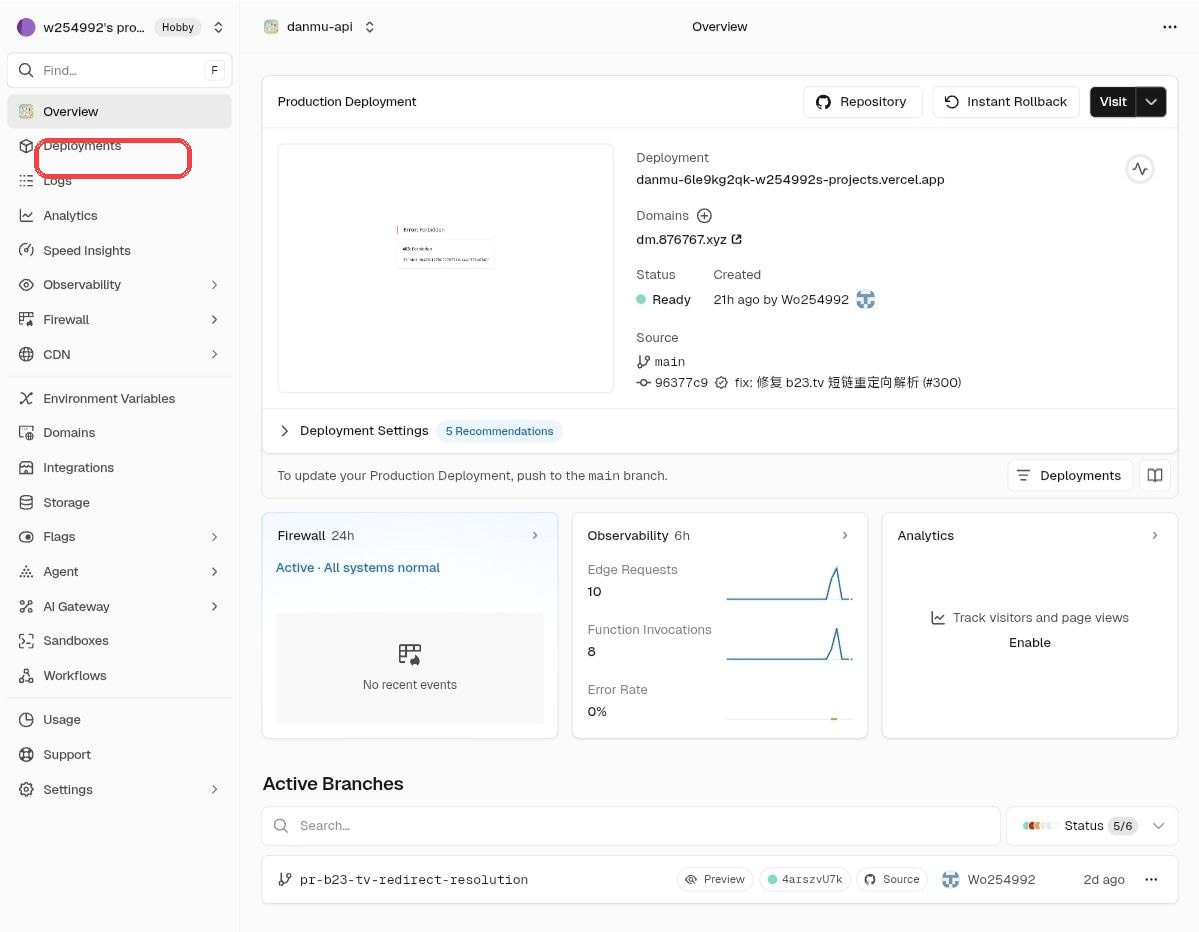The height and width of the screenshot is (932, 1199).
Task: Click Wo254992 avatar next to Created
Action: point(866,300)
